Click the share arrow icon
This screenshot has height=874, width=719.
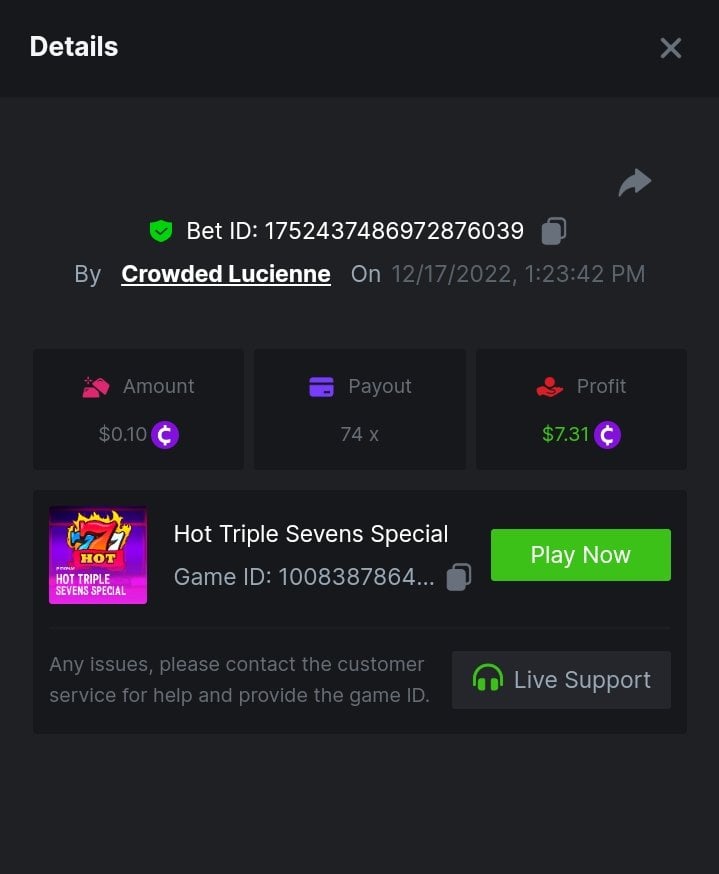pos(635,183)
